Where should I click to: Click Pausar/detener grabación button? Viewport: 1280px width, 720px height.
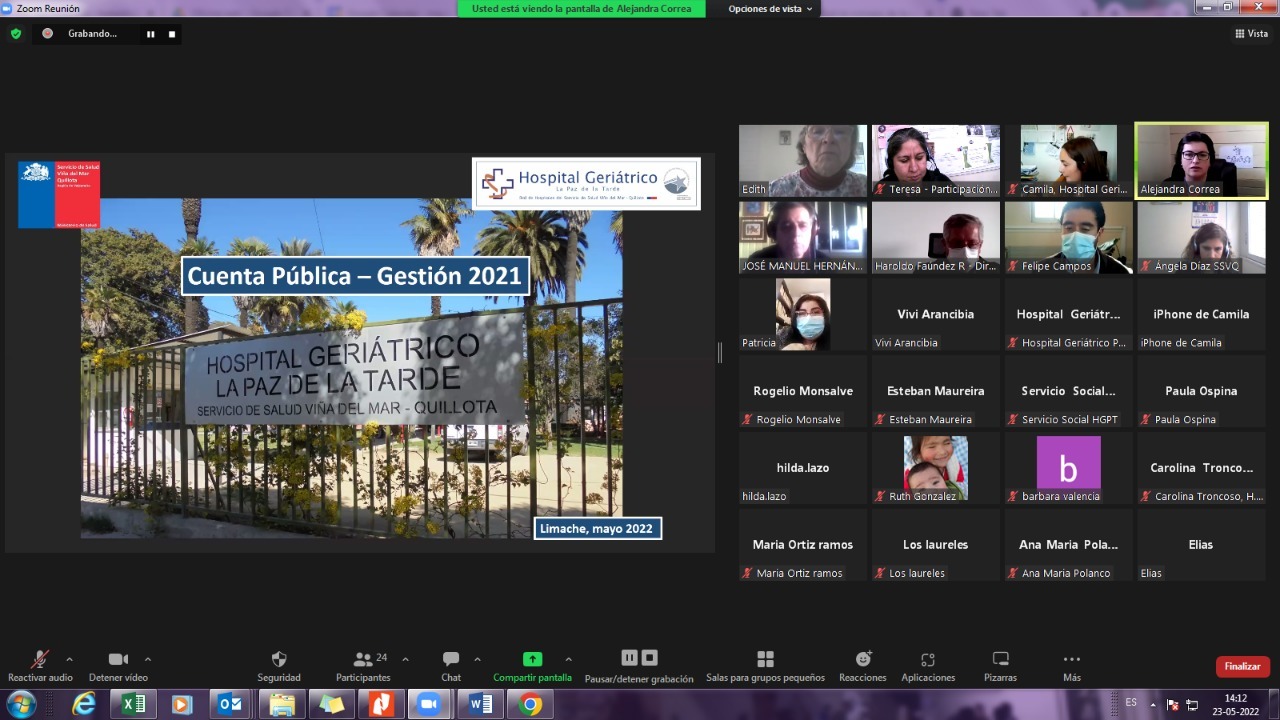pos(639,659)
